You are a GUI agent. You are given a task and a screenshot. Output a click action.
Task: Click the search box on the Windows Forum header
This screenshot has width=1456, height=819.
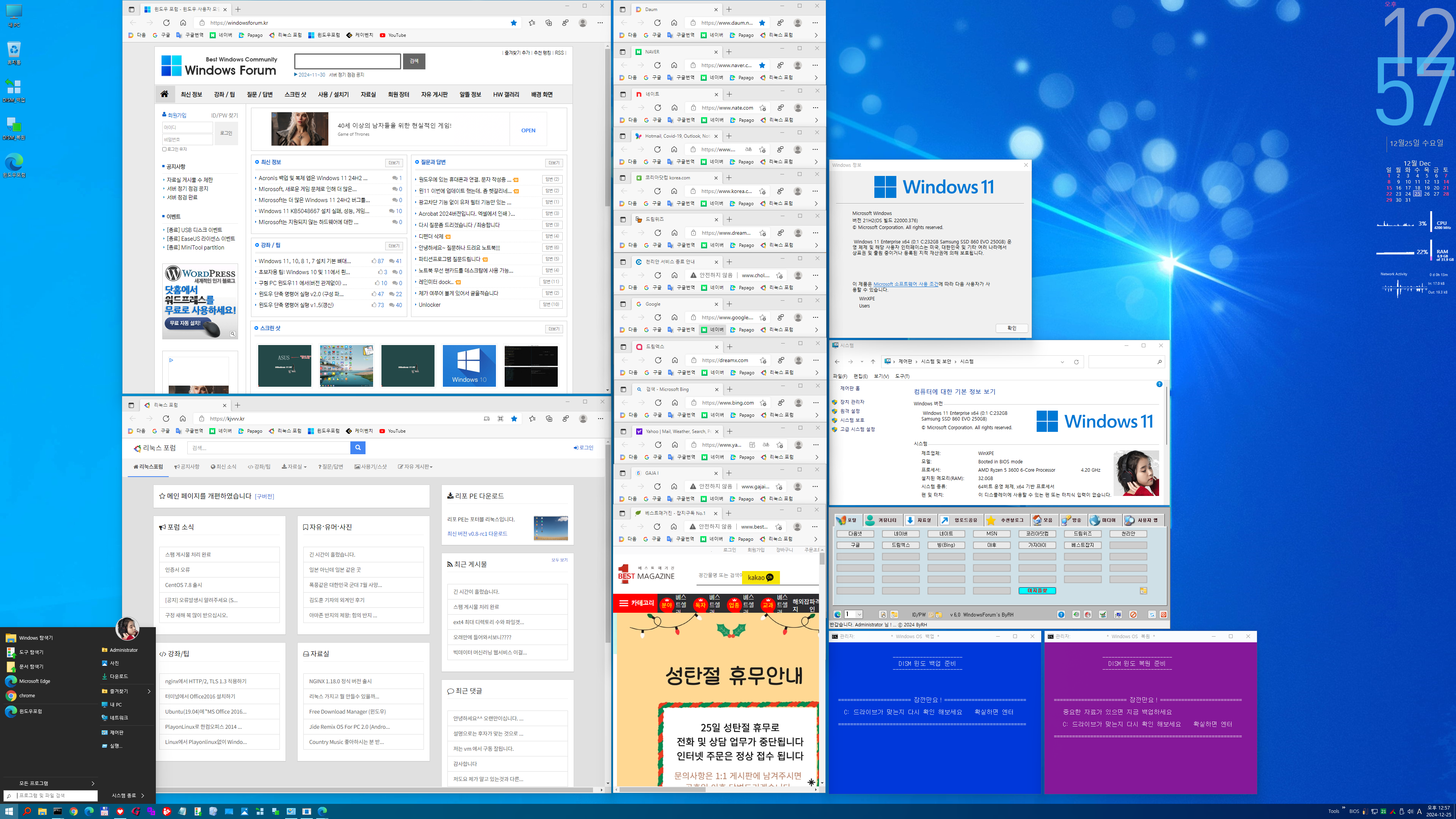pyautogui.click(x=348, y=61)
